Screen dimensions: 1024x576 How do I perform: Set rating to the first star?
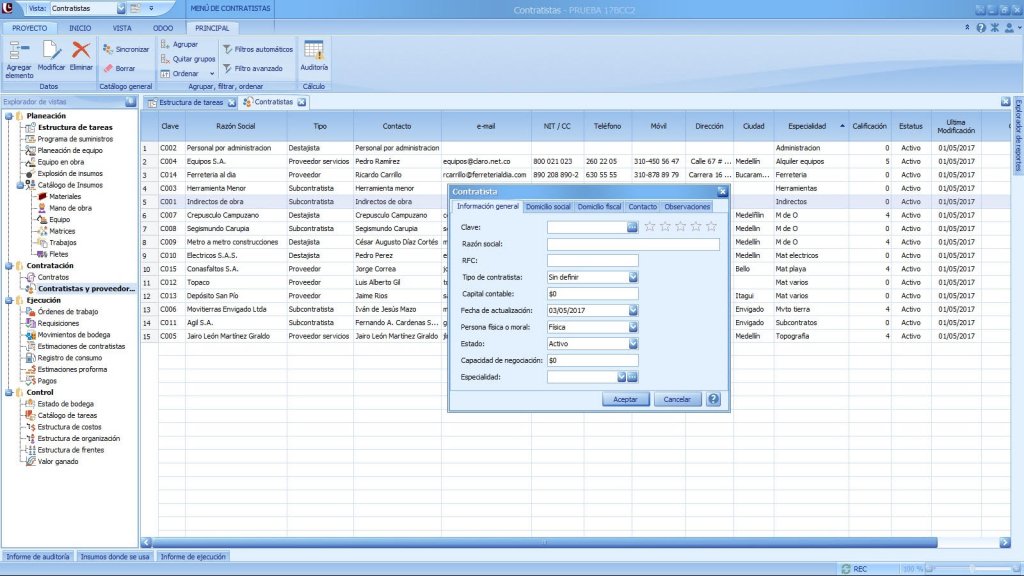(650, 227)
